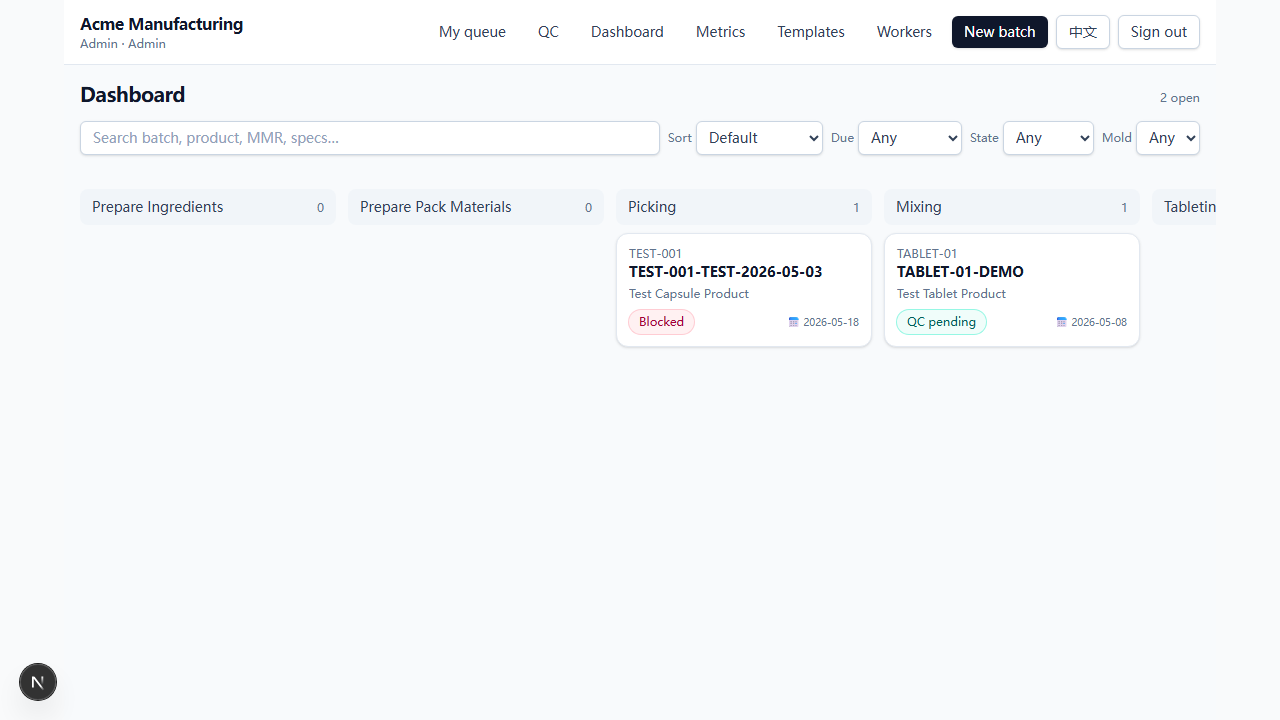This screenshot has width=1280, height=720.
Task: Click the Dashboard page heading
Action: [x=132, y=95]
